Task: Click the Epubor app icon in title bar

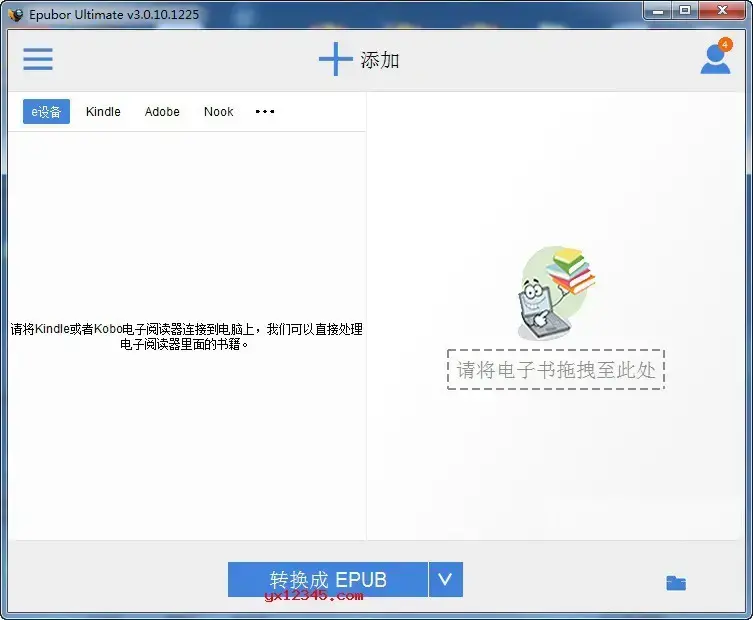Action: click(16, 15)
